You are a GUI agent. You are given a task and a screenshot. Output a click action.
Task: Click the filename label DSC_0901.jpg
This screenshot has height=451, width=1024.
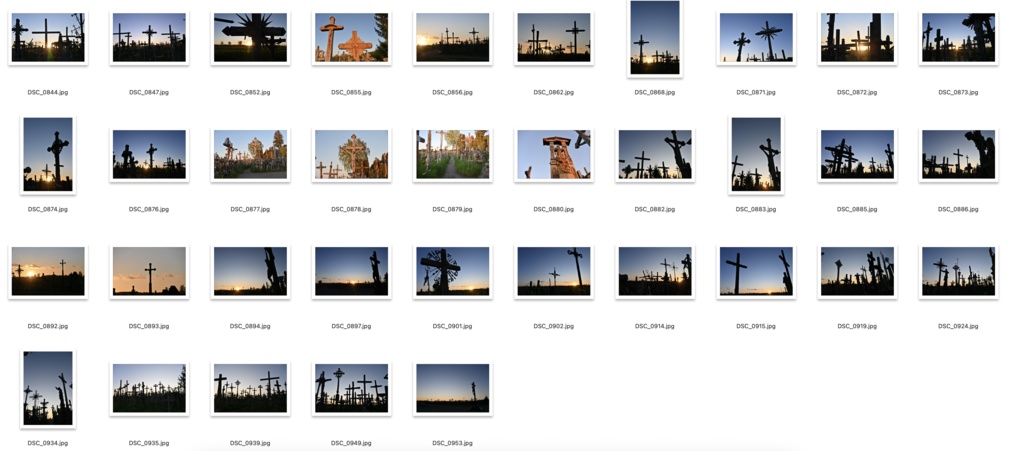[453, 326]
